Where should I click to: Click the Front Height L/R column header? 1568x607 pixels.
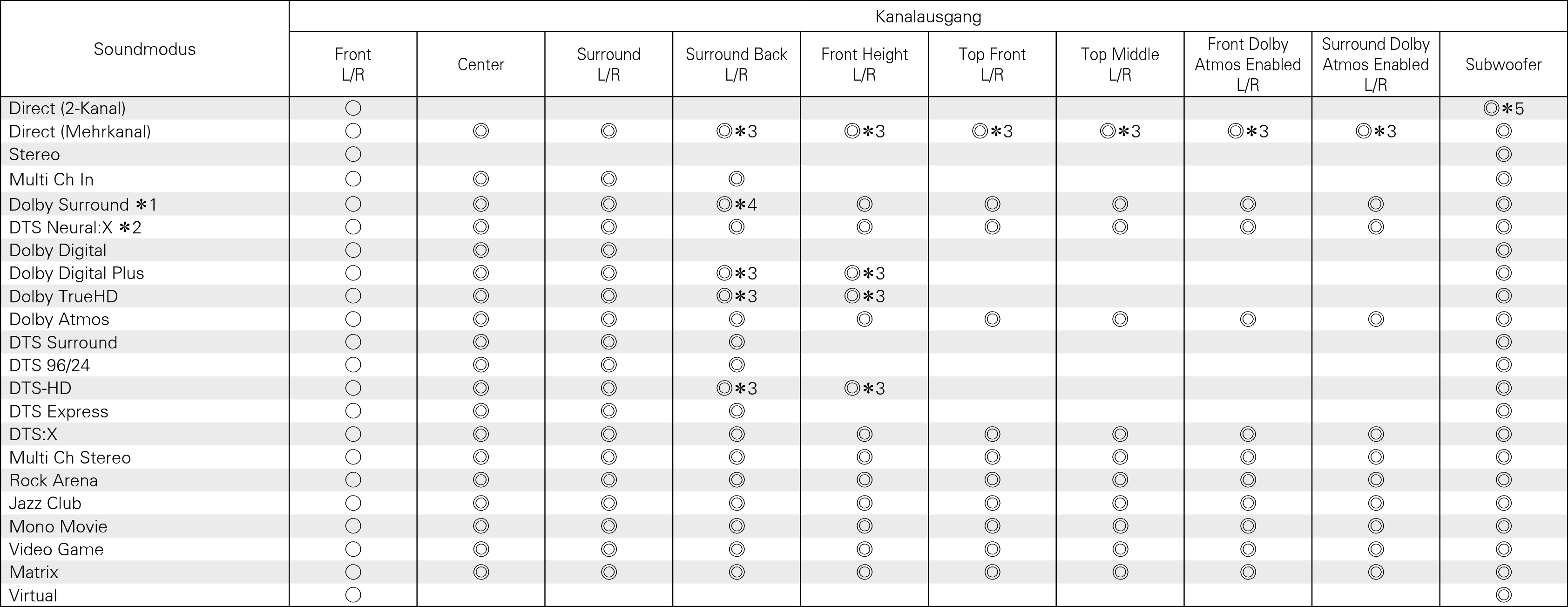[865, 65]
